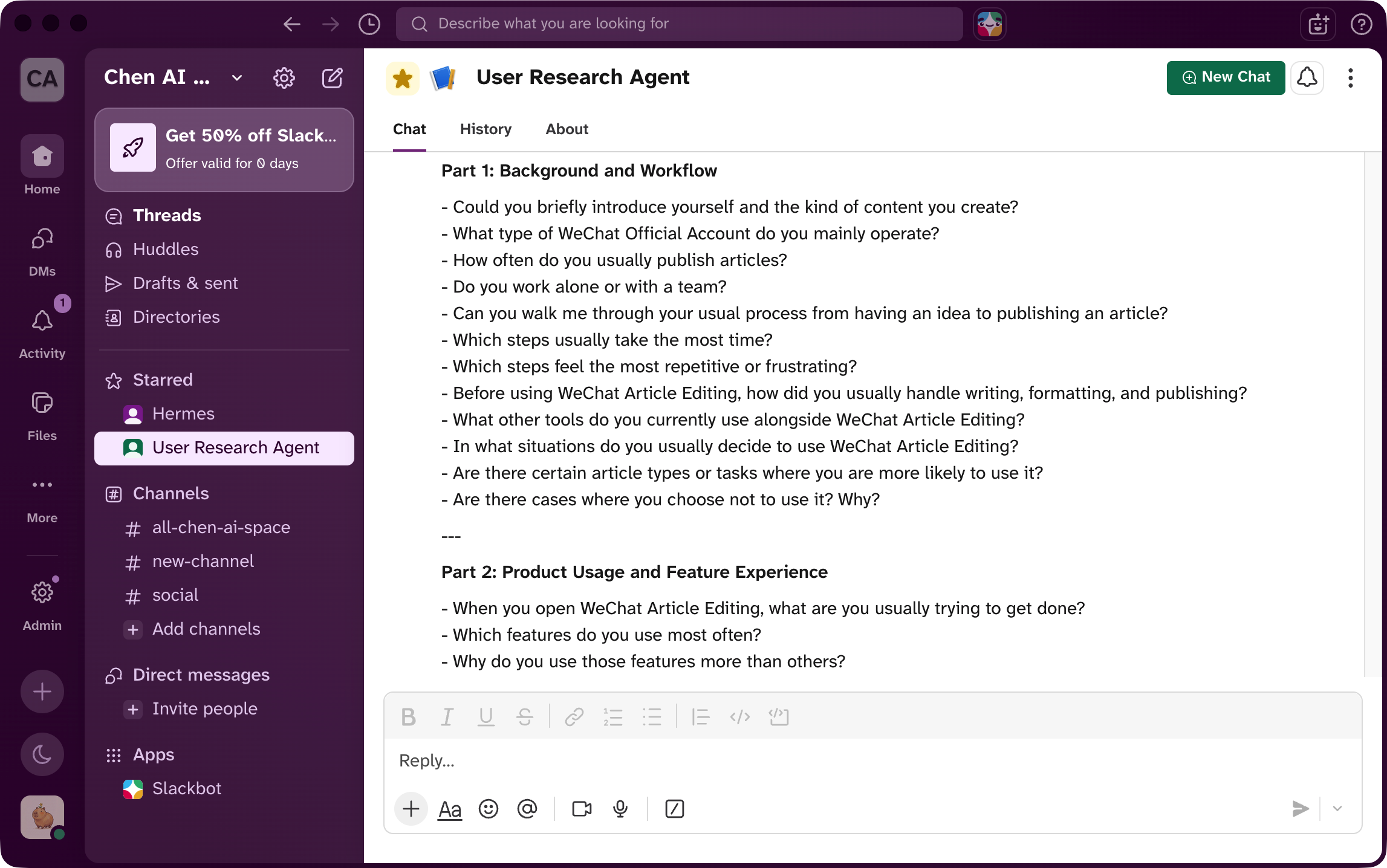Toggle italic formatting
This screenshot has height=868, width=1387.
click(x=447, y=717)
